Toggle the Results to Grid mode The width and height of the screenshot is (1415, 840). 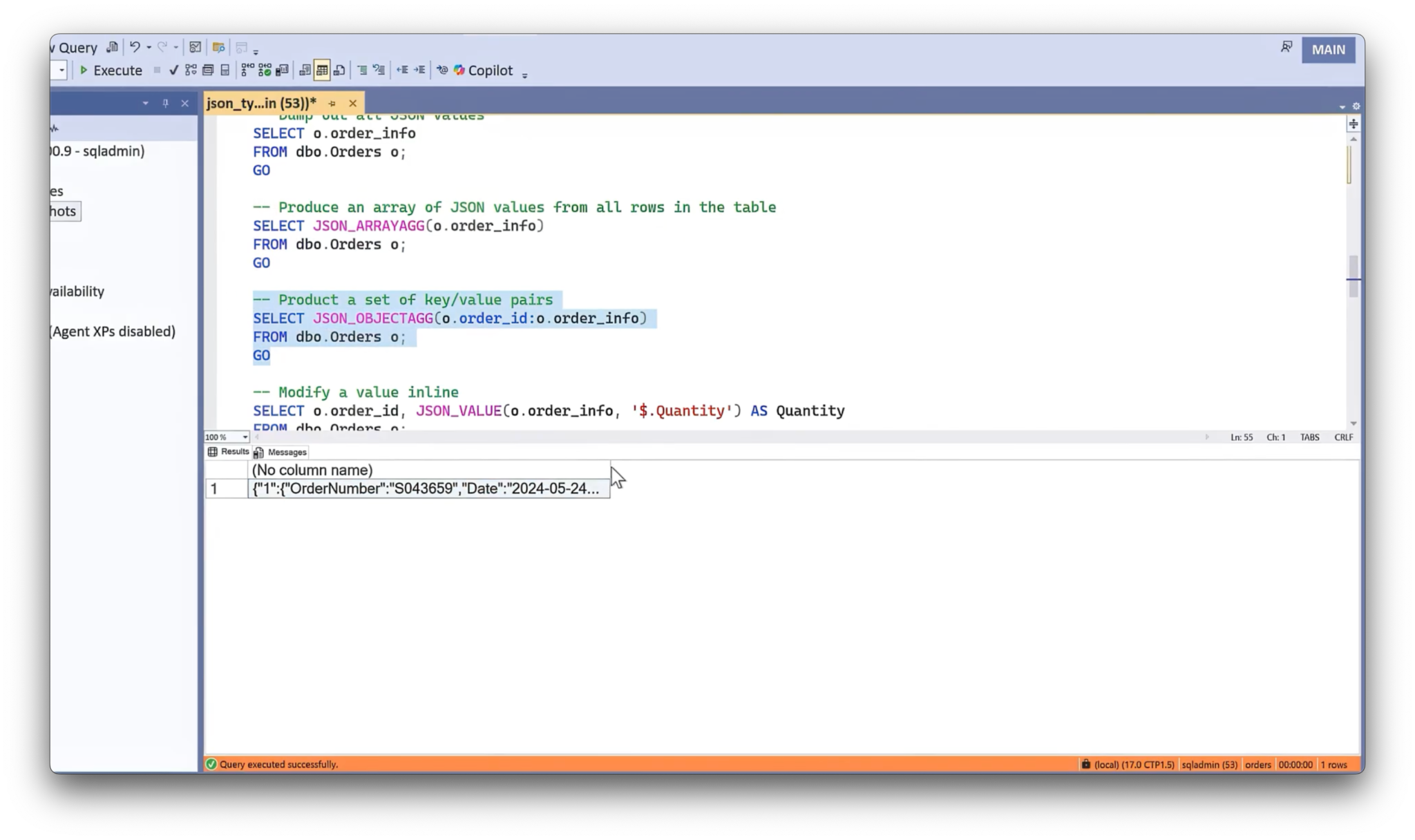click(x=321, y=70)
